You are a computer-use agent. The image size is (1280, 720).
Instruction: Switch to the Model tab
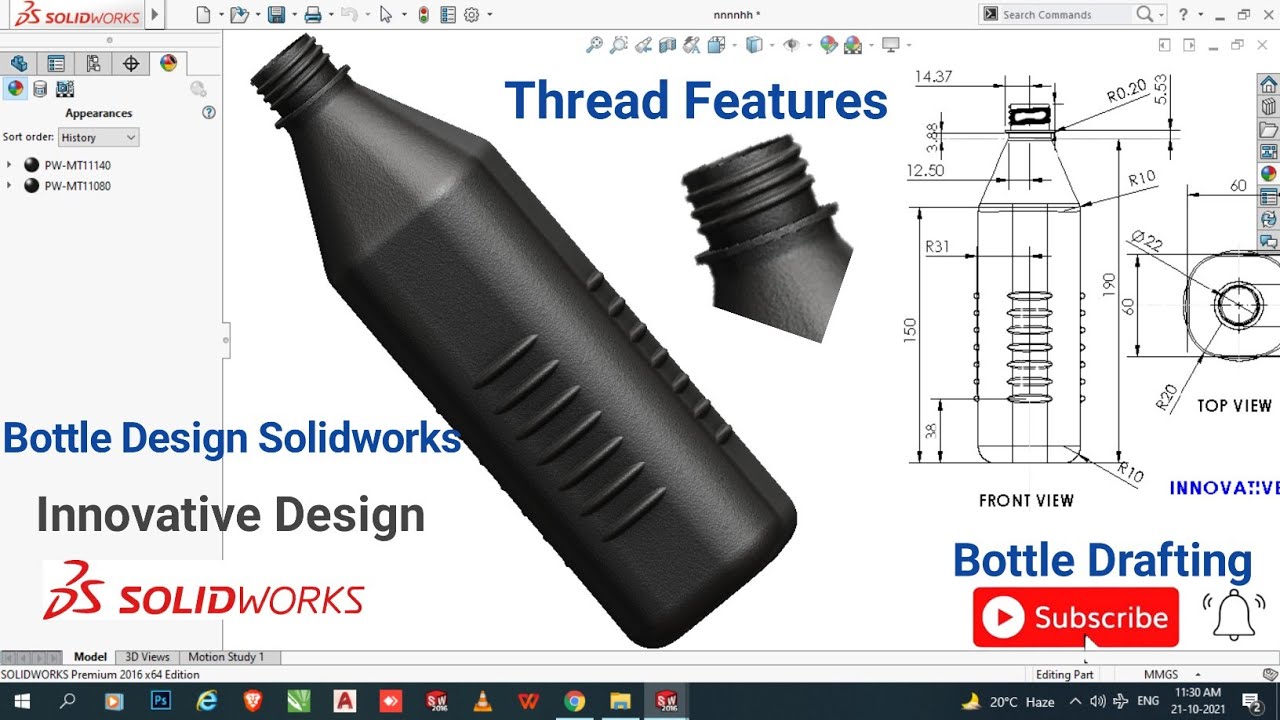click(x=90, y=657)
